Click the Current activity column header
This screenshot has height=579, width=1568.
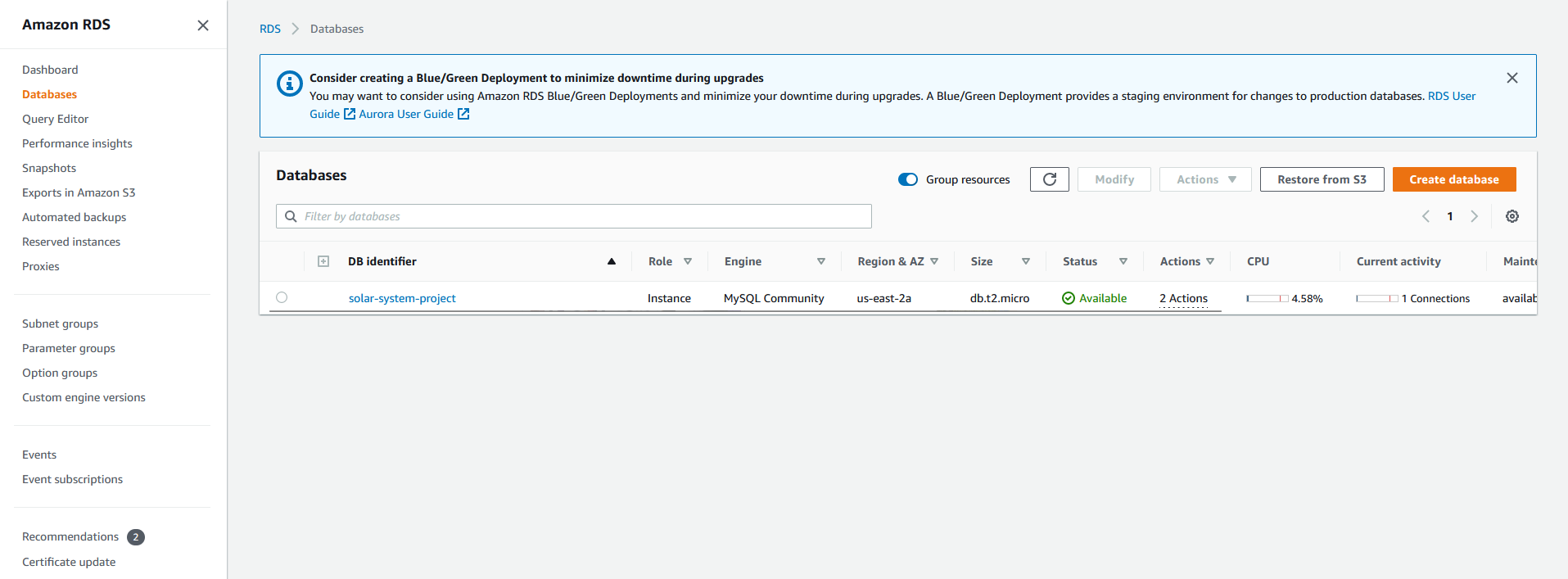pyautogui.click(x=1399, y=261)
